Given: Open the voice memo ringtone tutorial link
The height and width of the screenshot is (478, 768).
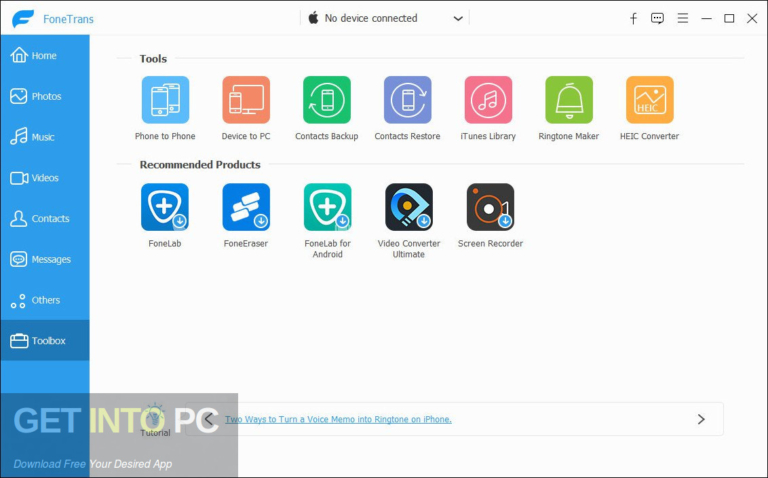Looking at the screenshot, I should tap(338, 419).
